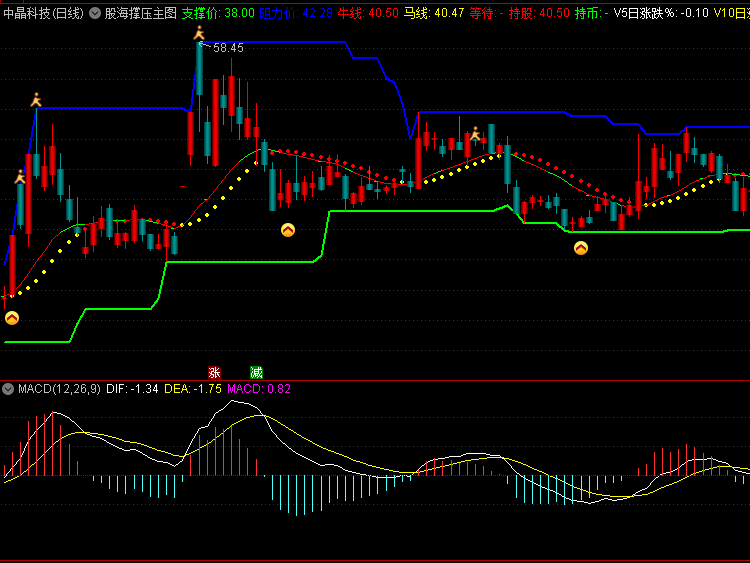Image resolution: width=750 pixels, height=563 pixels.
Task: Click the green 减 event marker
Action: (x=256, y=372)
